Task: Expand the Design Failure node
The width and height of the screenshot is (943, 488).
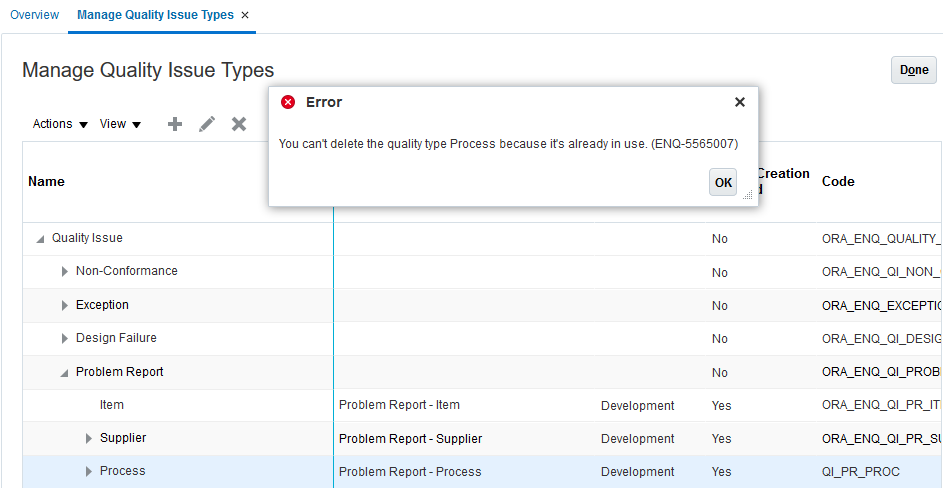Action: point(65,338)
